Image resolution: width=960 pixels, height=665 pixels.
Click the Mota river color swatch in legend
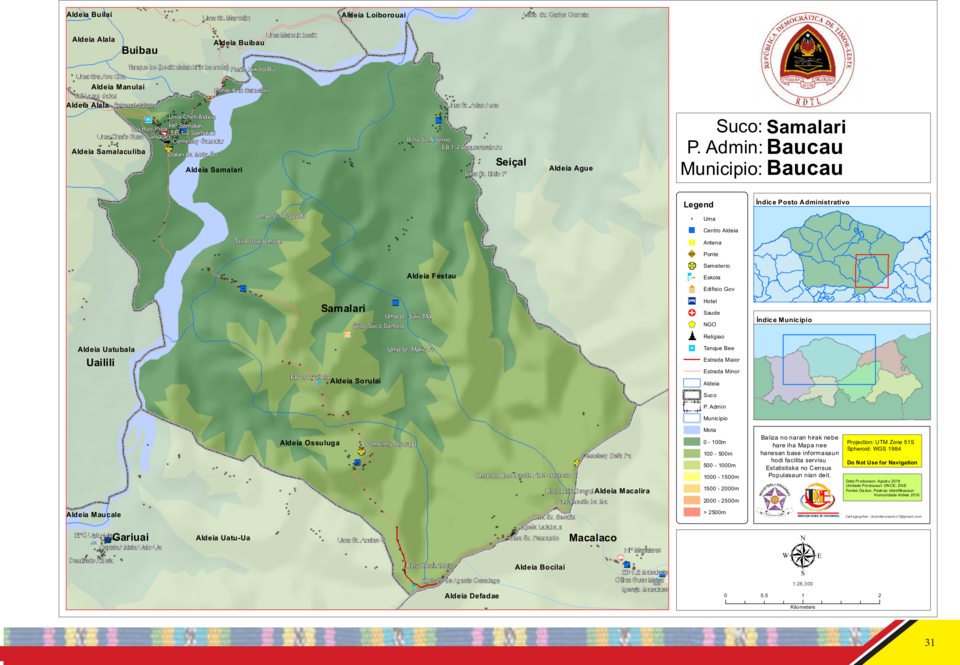pyautogui.click(x=692, y=430)
